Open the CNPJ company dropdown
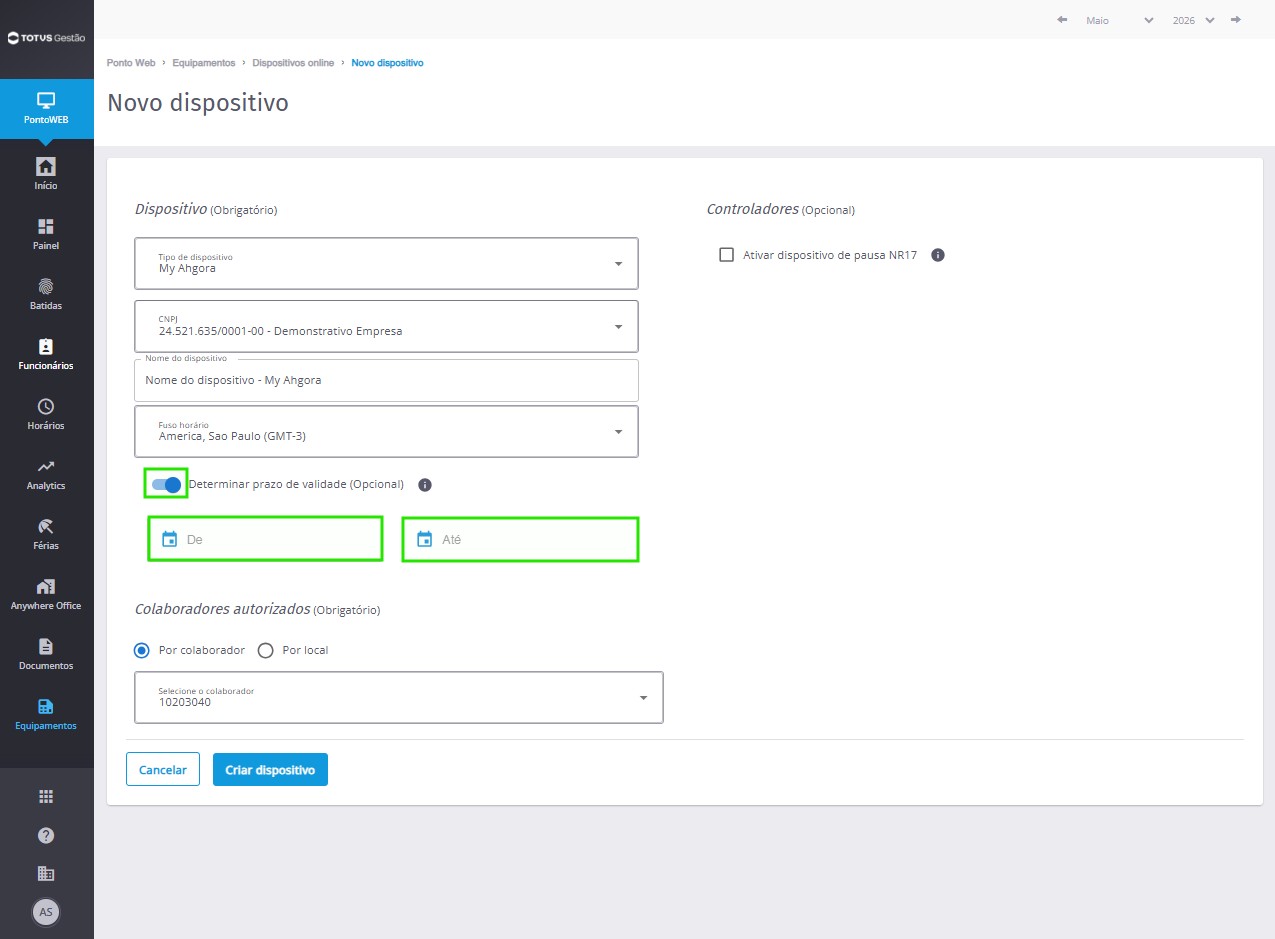Screen dimensions: 1275x939 [386, 326]
